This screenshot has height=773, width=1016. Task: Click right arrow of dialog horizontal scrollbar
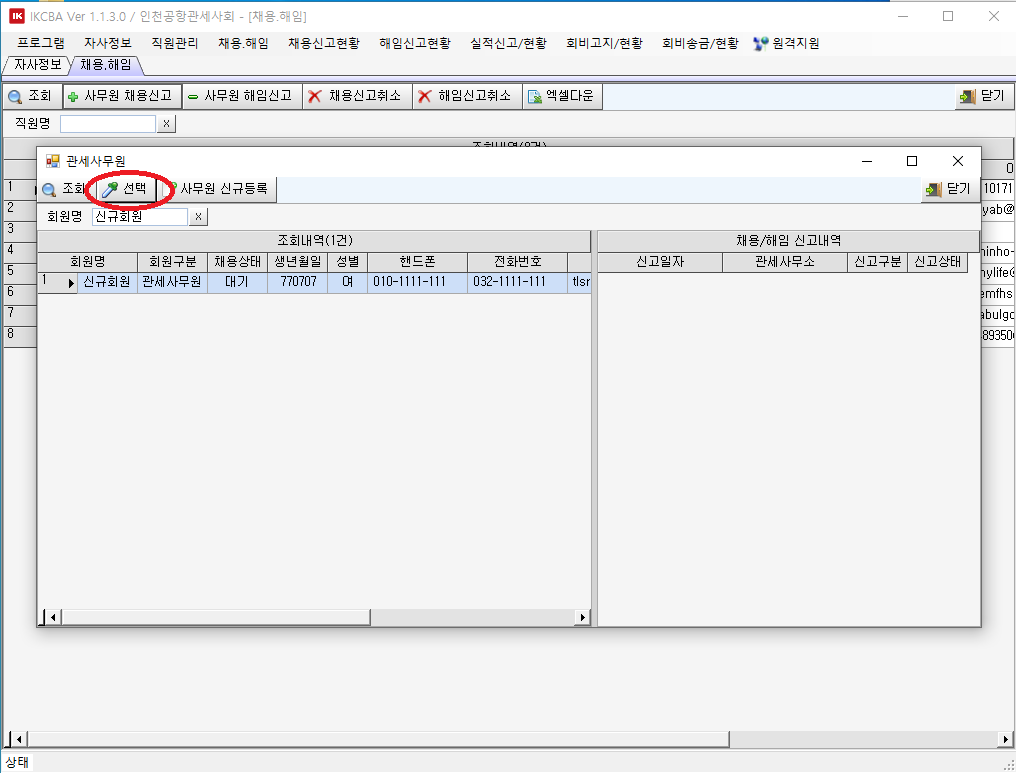pos(583,618)
